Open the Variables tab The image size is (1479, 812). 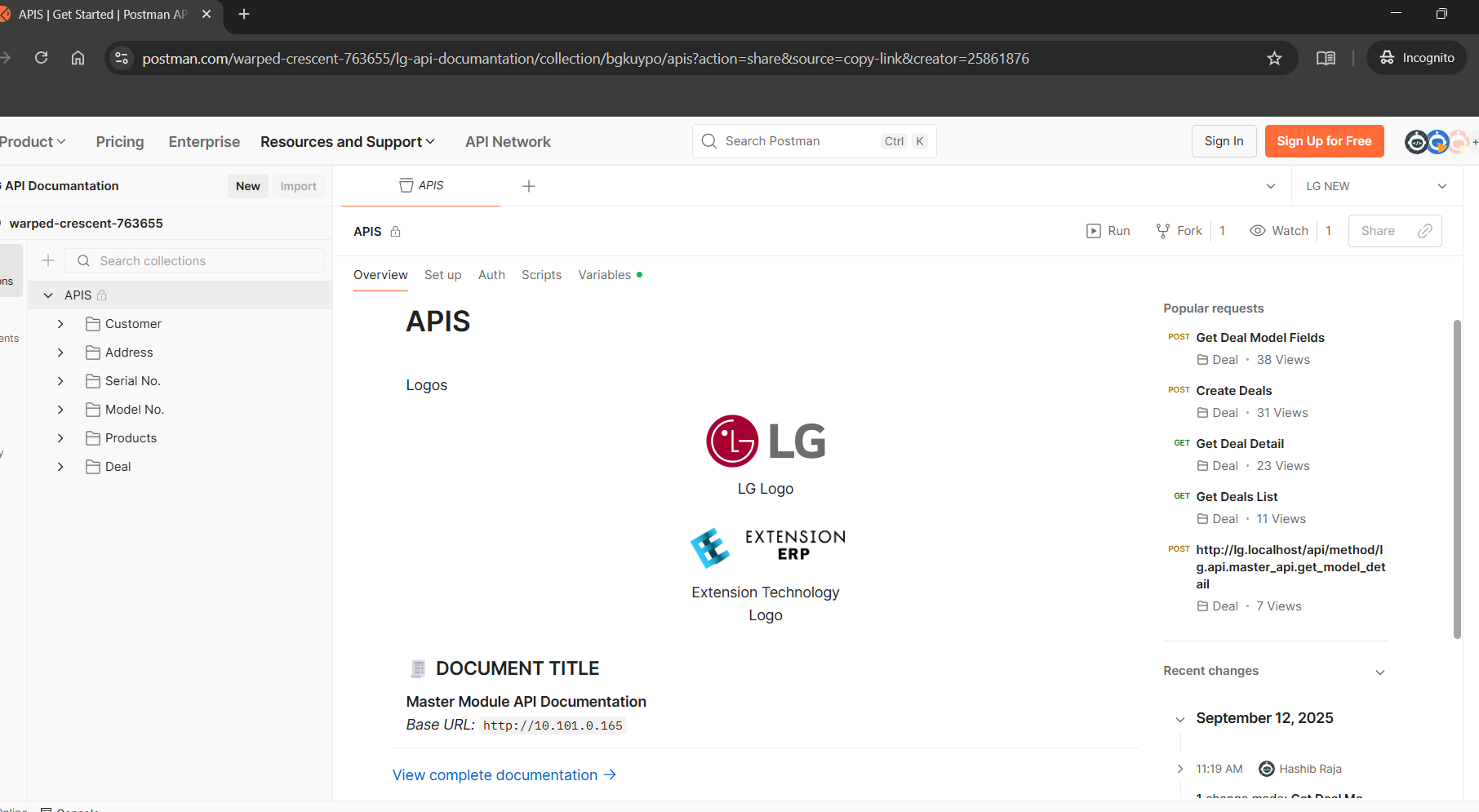(605, 275)
